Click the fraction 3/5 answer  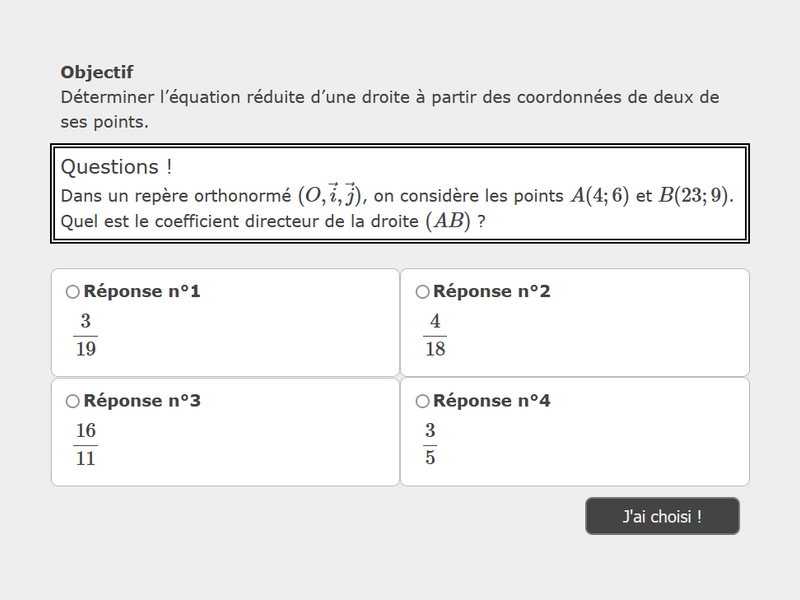(430, 444)
